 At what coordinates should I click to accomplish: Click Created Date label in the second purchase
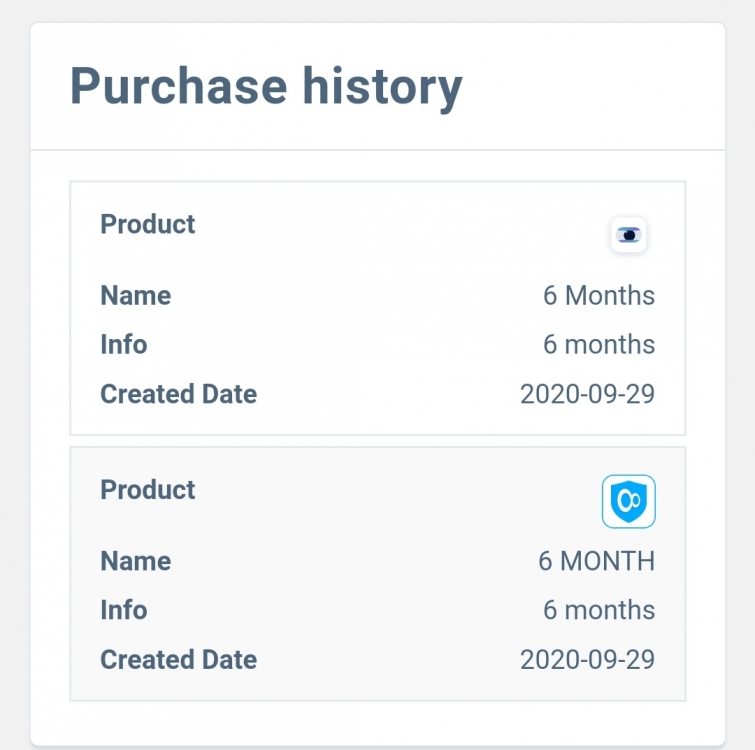[178, 660]
